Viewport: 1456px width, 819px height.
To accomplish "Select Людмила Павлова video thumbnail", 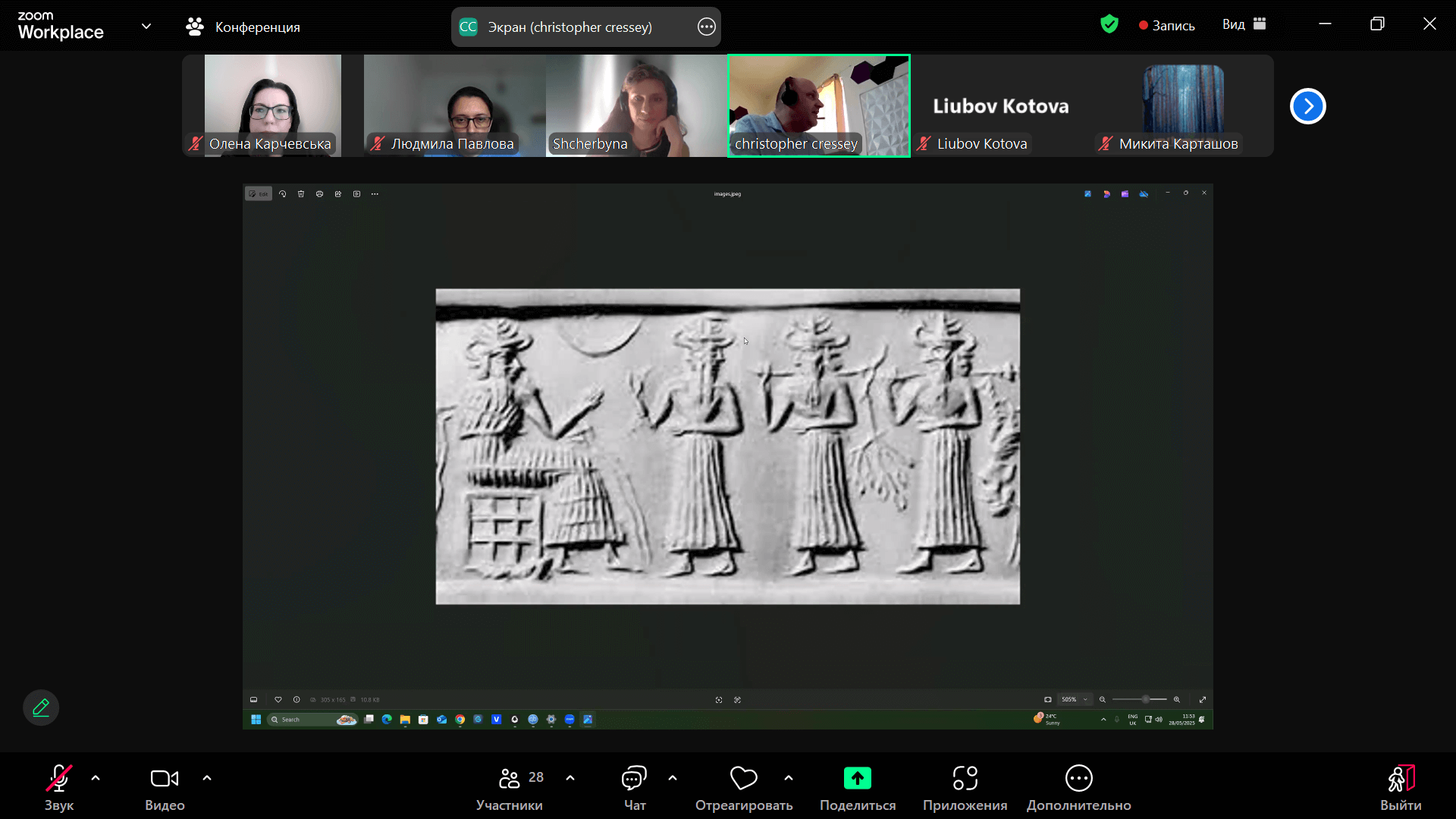I will click(455, 105).
